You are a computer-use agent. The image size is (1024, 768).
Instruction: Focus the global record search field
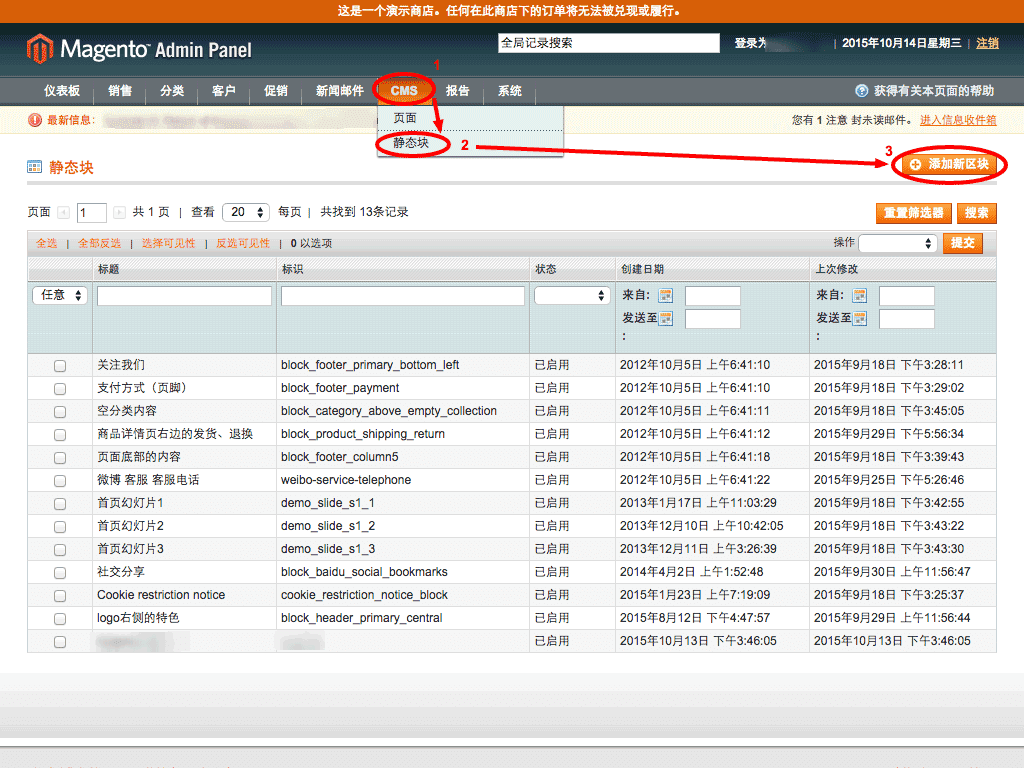pyautogui.click(x=608, y=43)
